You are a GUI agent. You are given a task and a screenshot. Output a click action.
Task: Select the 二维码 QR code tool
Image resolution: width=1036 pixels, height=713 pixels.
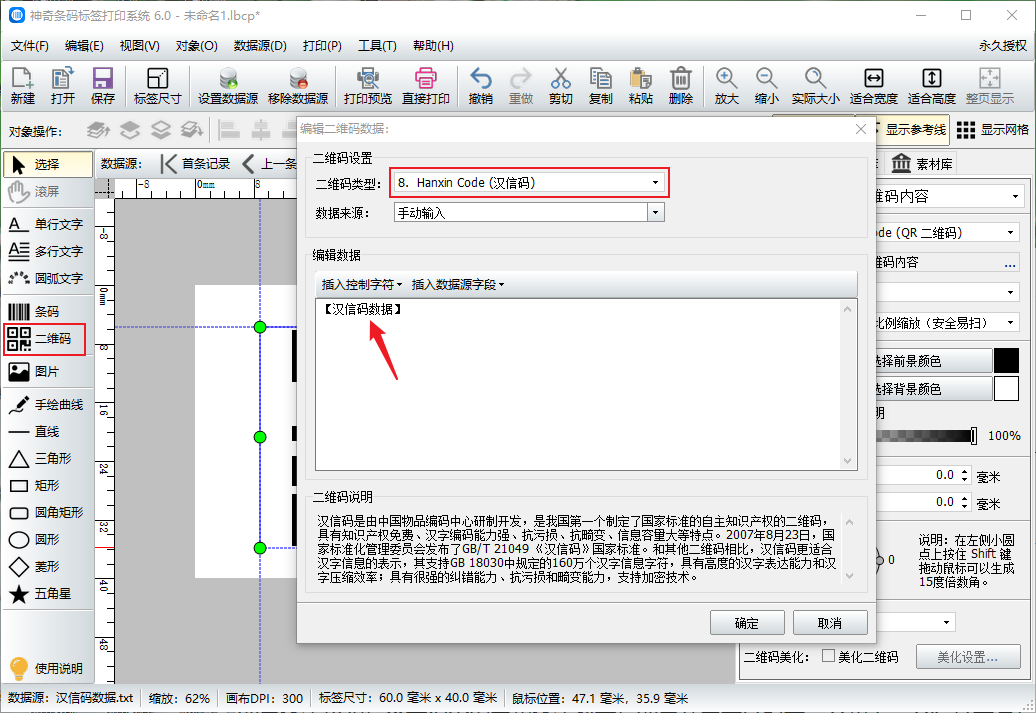pyautogui.click(x=44, y=340)
